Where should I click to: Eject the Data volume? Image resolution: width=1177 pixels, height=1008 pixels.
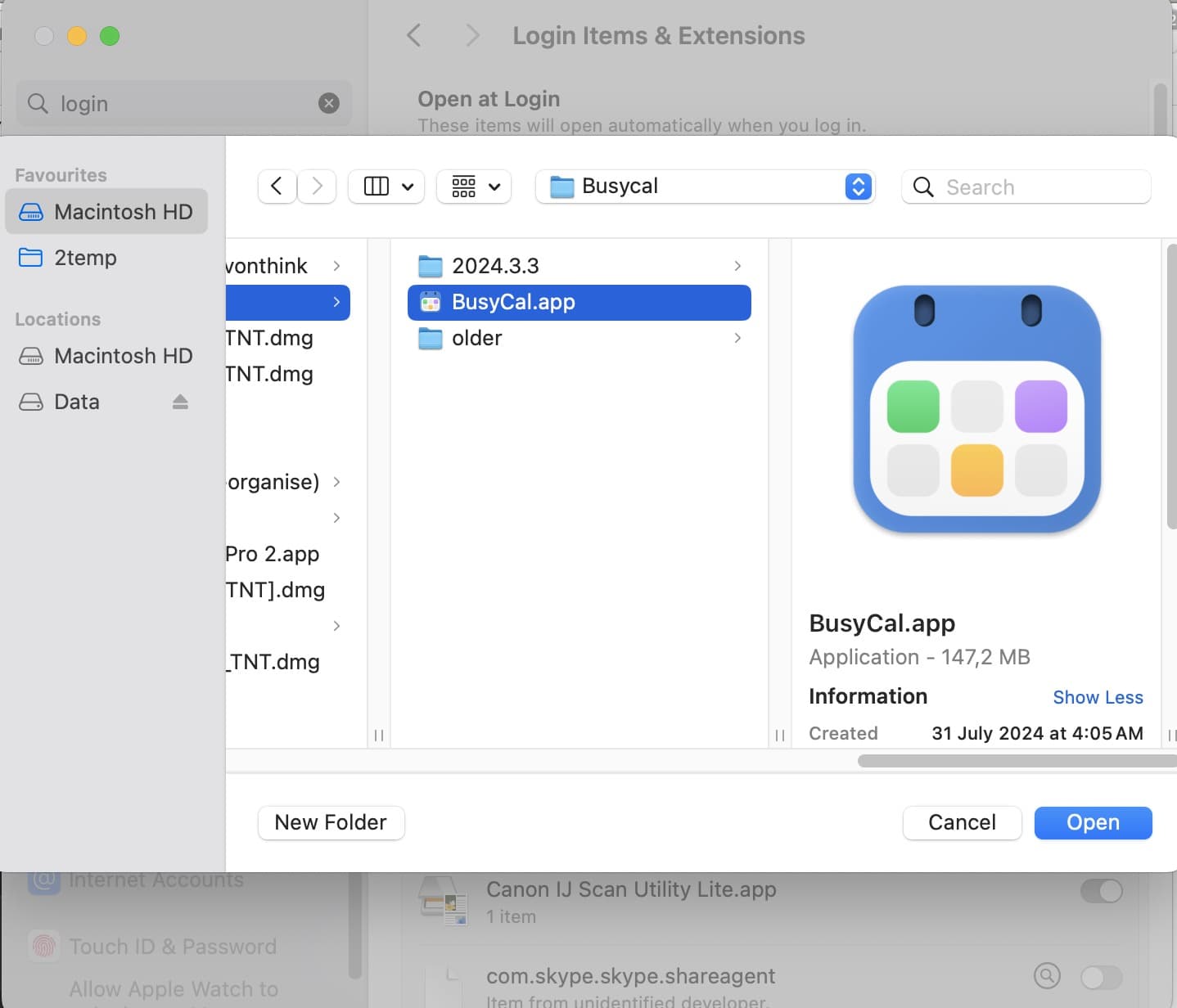point(180,402)
